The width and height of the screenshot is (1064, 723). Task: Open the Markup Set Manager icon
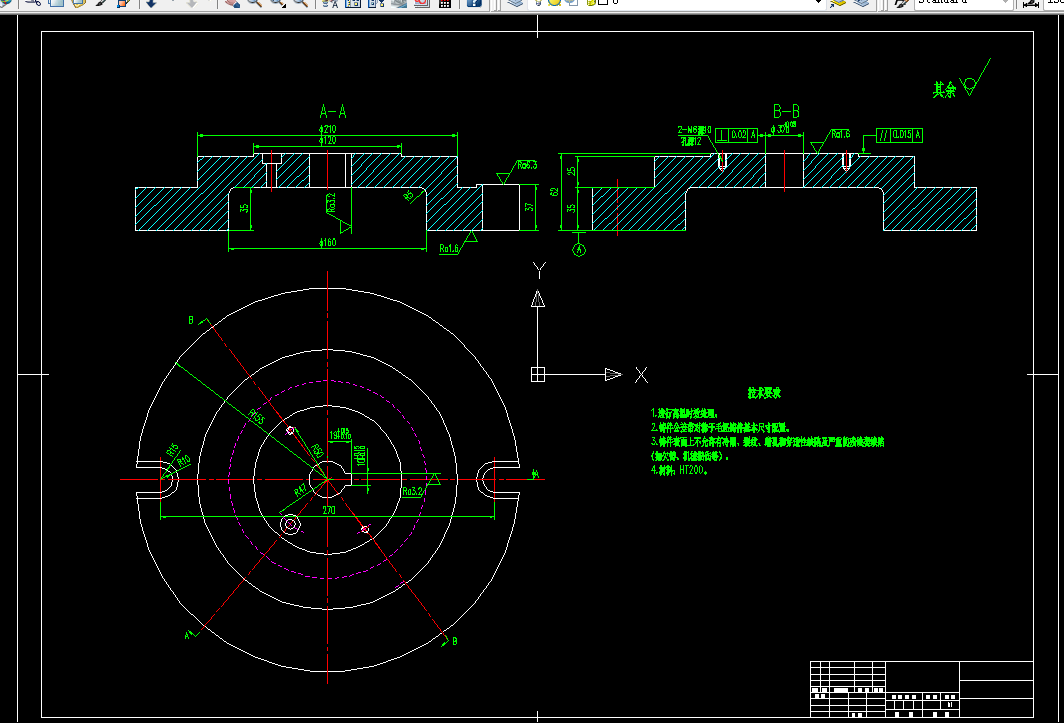pyautogui.click(x=421, y=3)
